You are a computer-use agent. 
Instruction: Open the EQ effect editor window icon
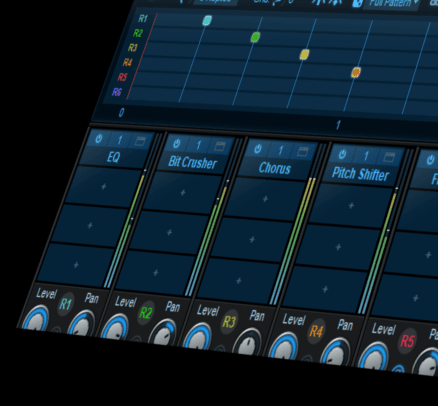pyautogui.click(x=140, y=142)
